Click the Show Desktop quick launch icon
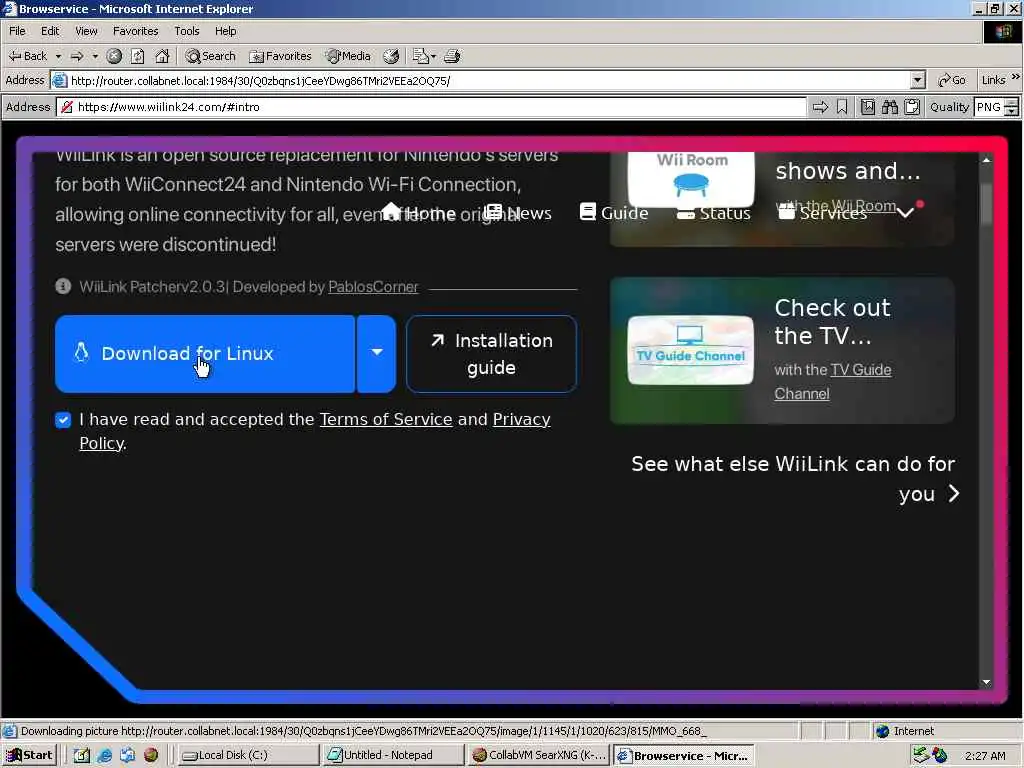1024x768 pixels. [x=82, y=756]
